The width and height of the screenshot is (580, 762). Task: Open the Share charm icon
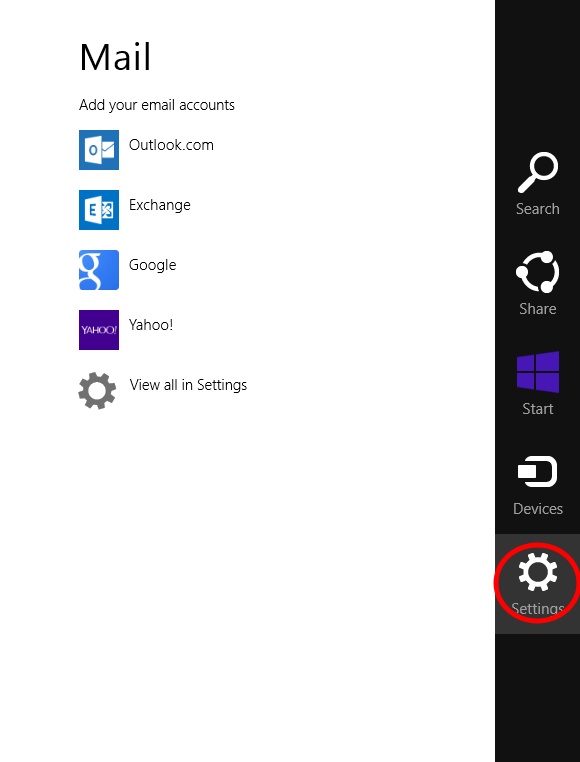[538, 272]
